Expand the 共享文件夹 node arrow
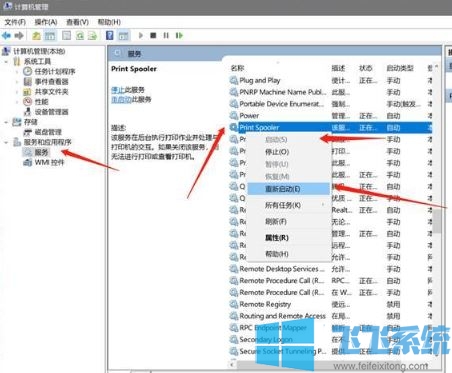 17,92
